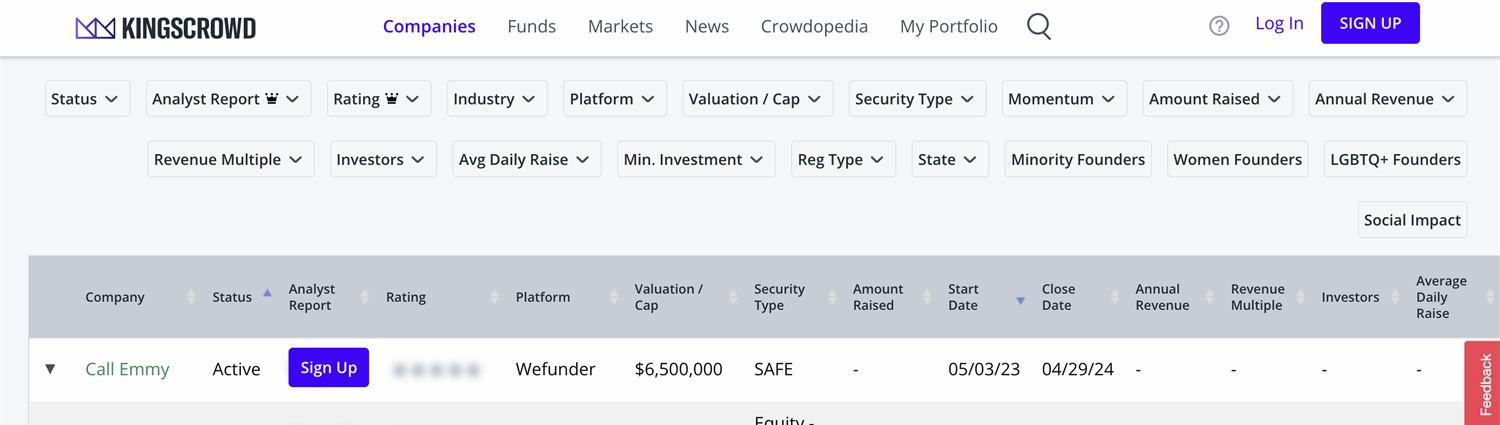This screenshot has width=1500, height=425.
Task: Open the Status filter dropdown
Action: coord(88,99)
